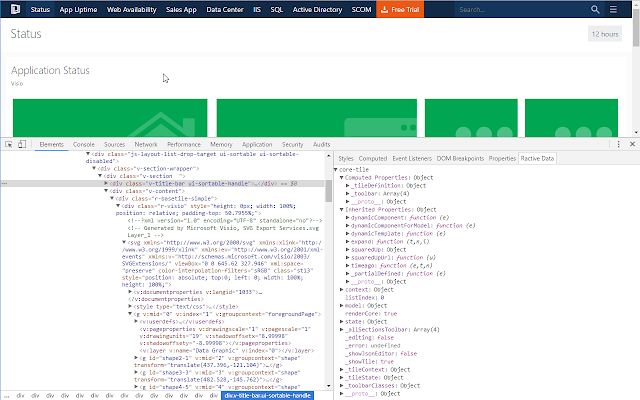This screenshot has height=400, width=640.
Task: Expand the _tileDefinition object
Action: (x=347, y=185)
